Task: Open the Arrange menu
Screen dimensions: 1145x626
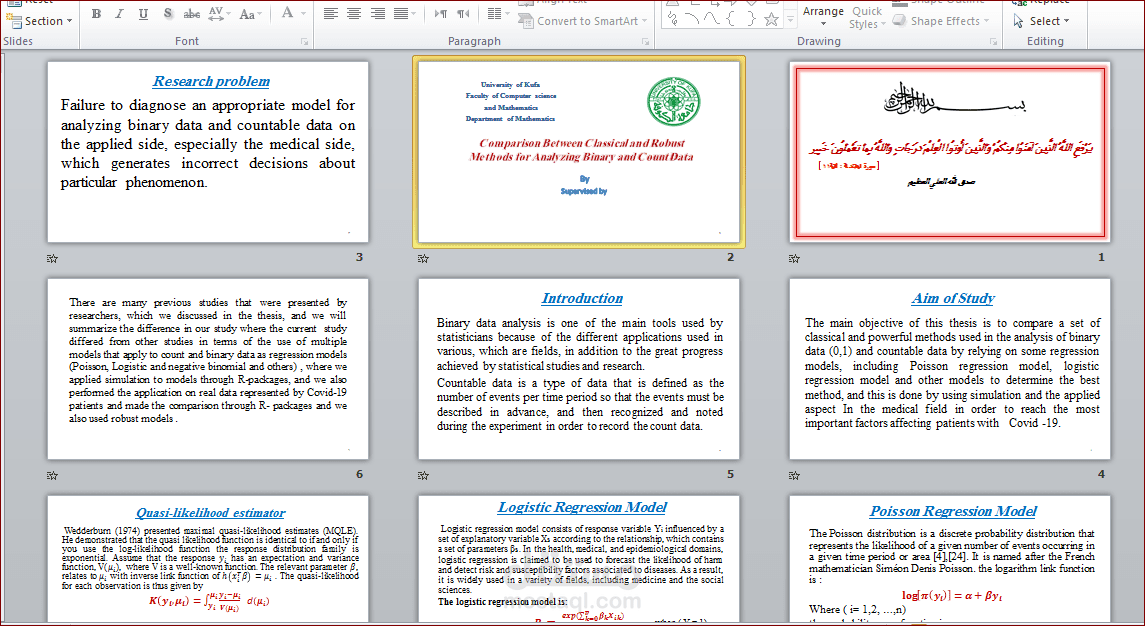Action: (x=823, y=16)
